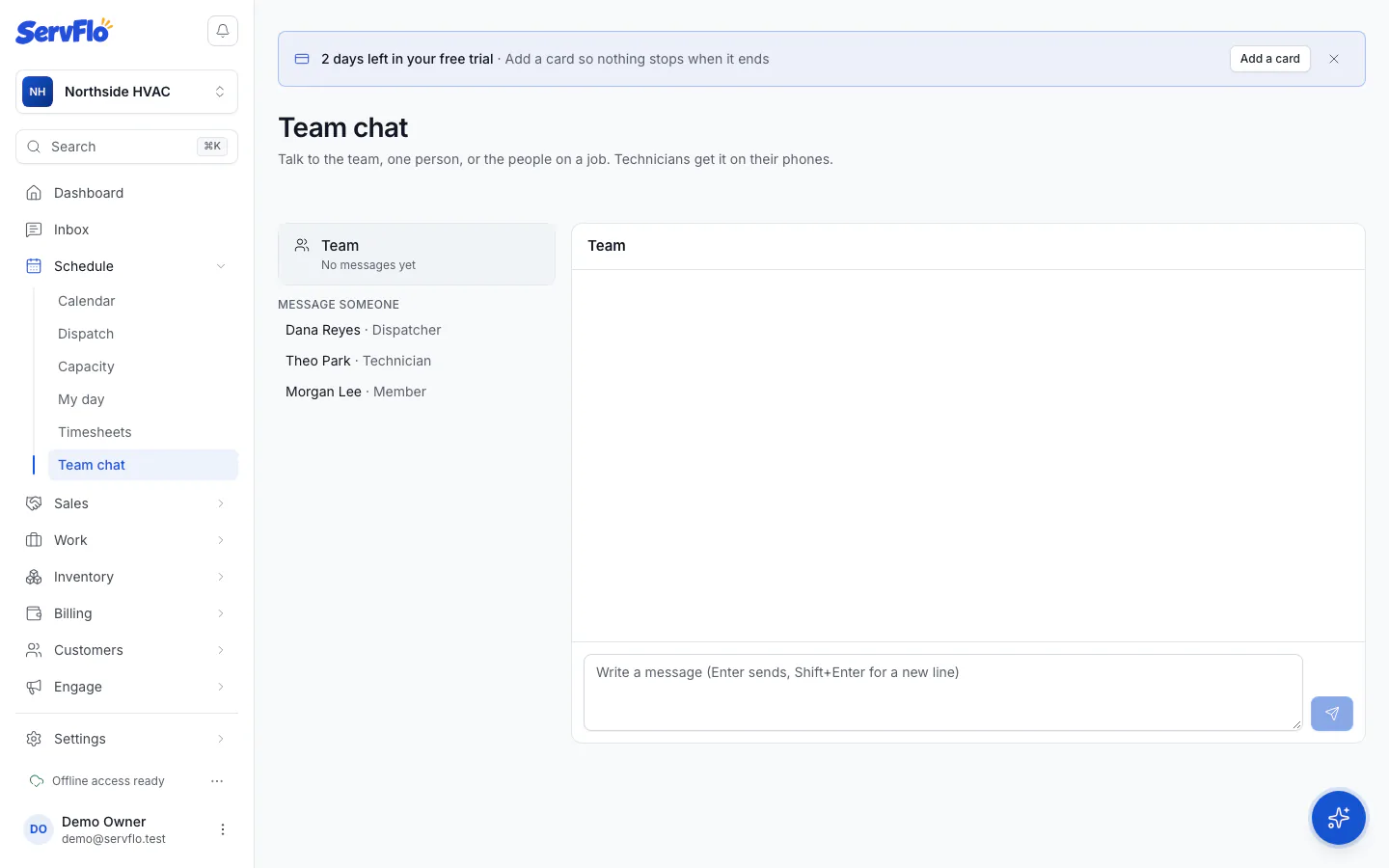The width and height of the screenshot is (1389, 868).
Task: Open the offline access more options
Action: (217, 781)
